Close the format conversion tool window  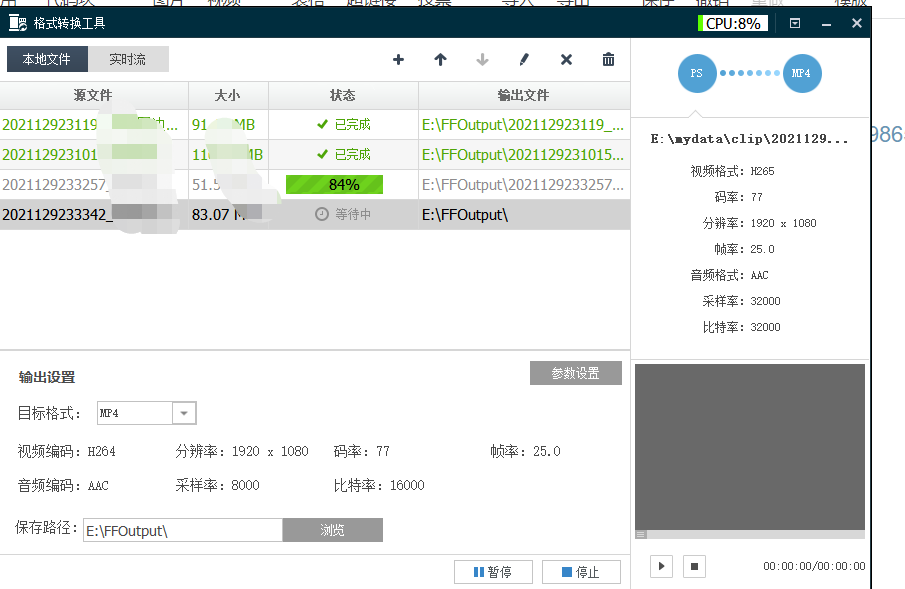point(857,23)
